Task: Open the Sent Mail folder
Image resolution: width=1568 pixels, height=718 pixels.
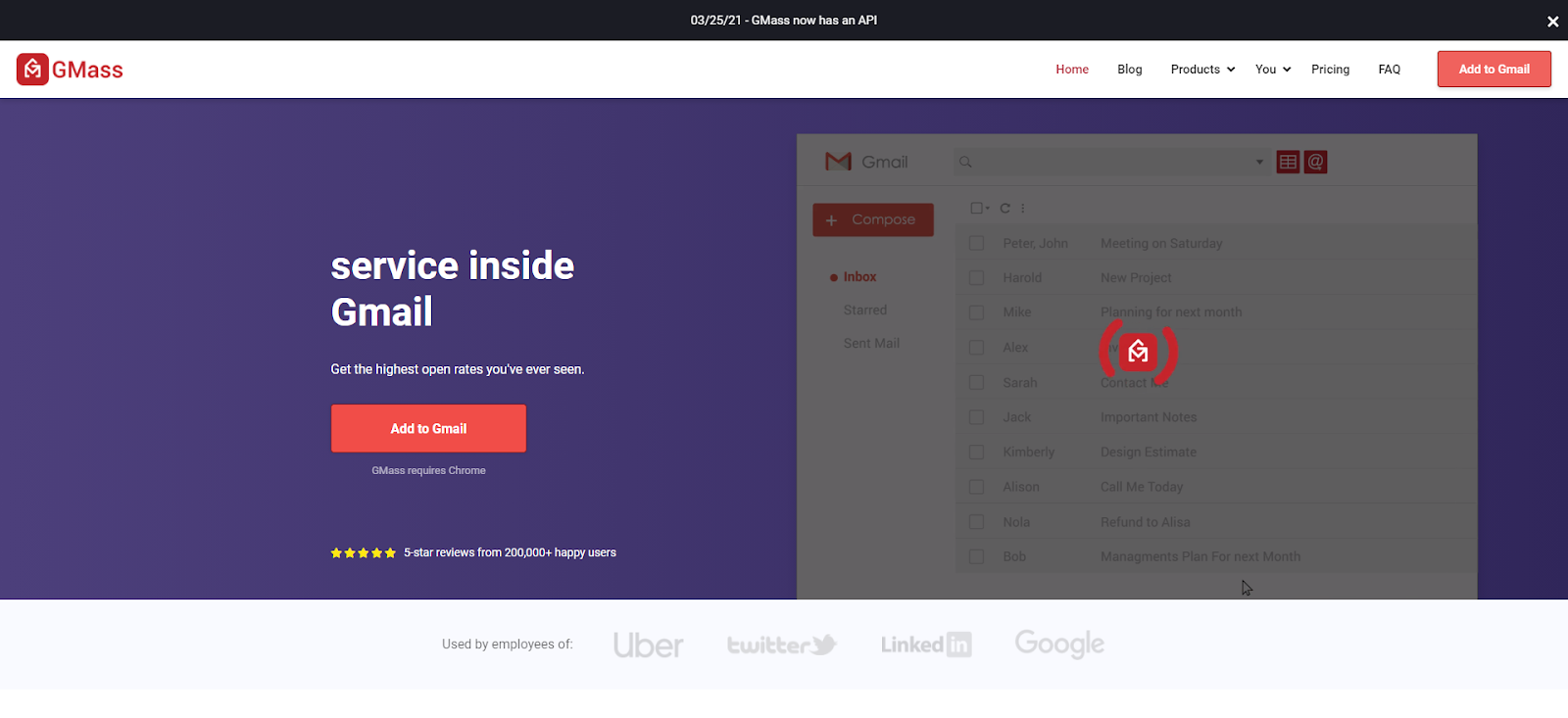Action: tap(871, 344)
